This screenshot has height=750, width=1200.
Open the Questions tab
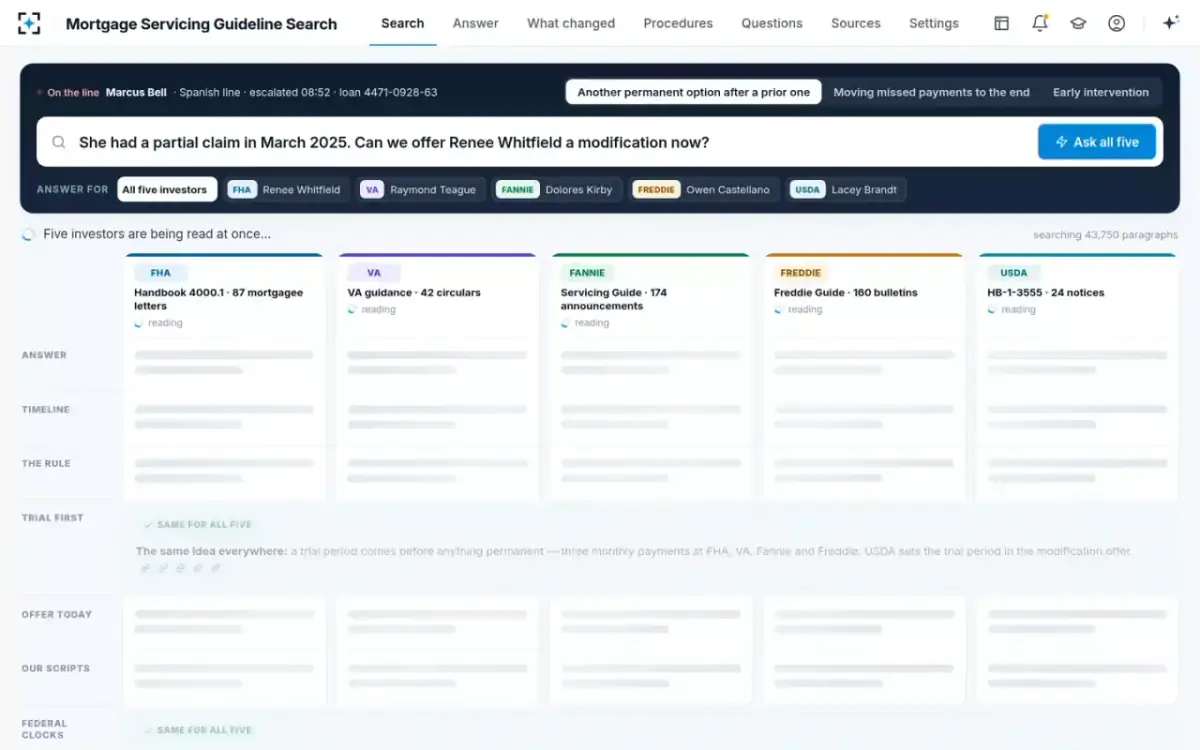(772, 23)
